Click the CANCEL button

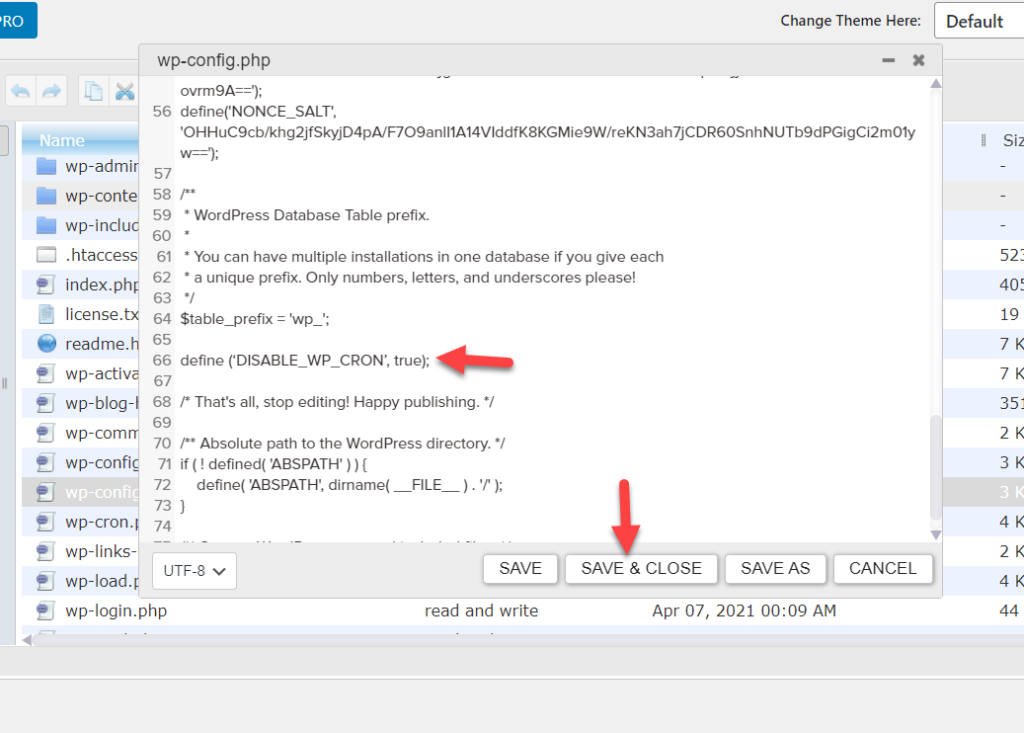[x=882, y=568]
